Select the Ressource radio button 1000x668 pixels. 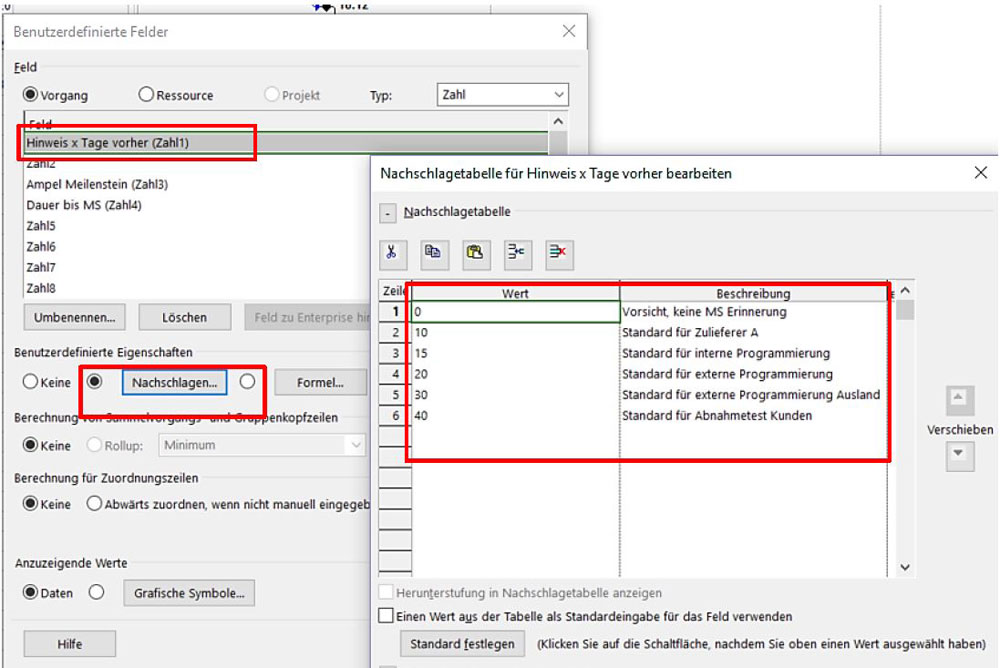(x=147, y=95)
